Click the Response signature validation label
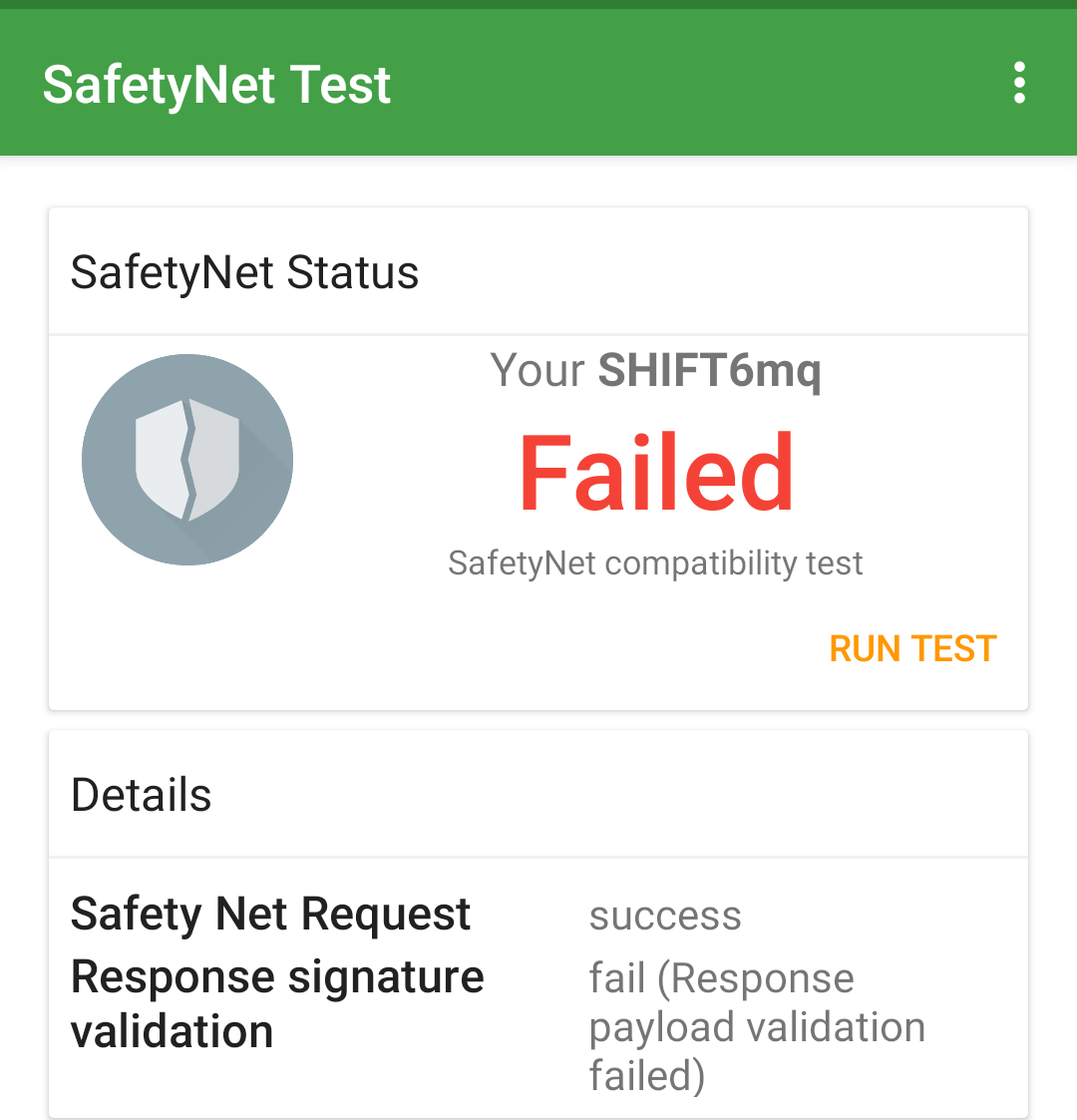This screenshot has width=1077, height=1120. tap(276, 1003)
